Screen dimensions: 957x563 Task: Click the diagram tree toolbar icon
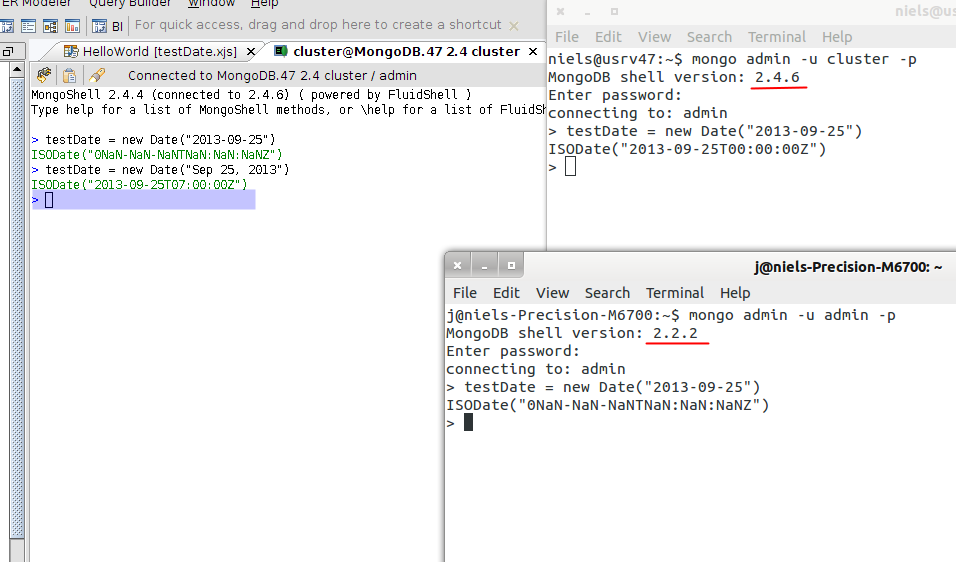(51, 26)
